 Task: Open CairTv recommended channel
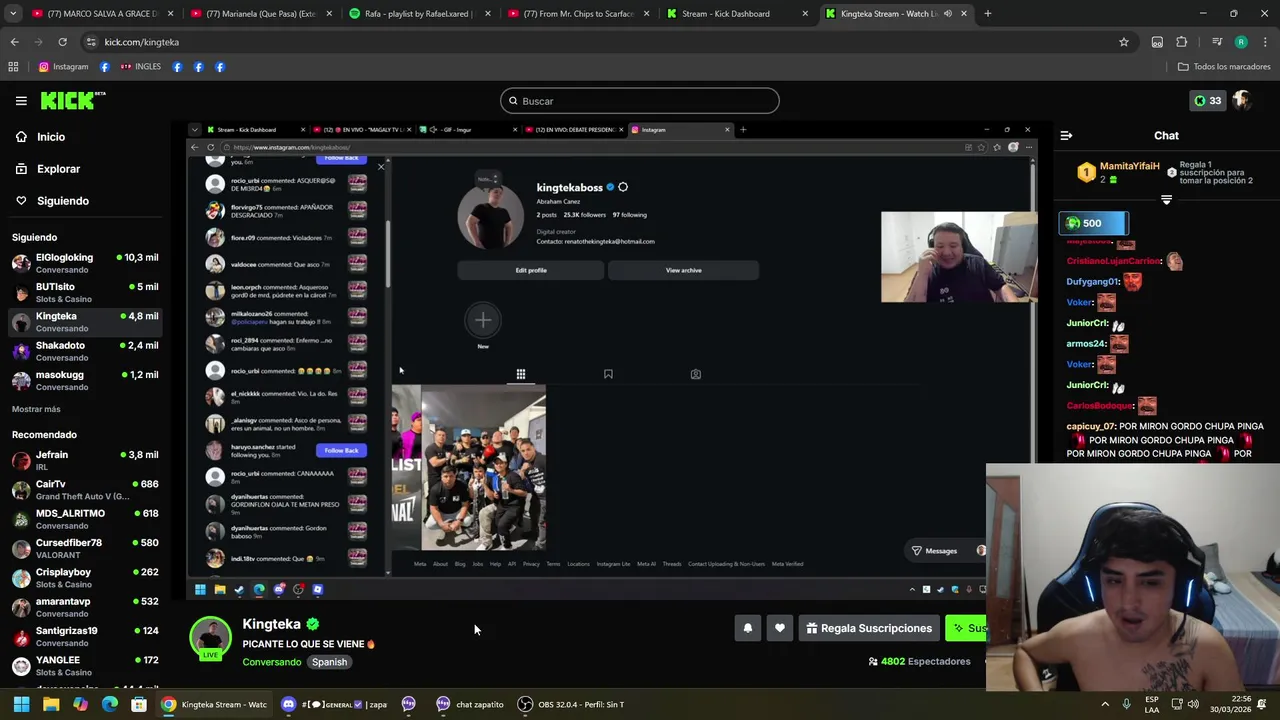[x=85, y=490]
